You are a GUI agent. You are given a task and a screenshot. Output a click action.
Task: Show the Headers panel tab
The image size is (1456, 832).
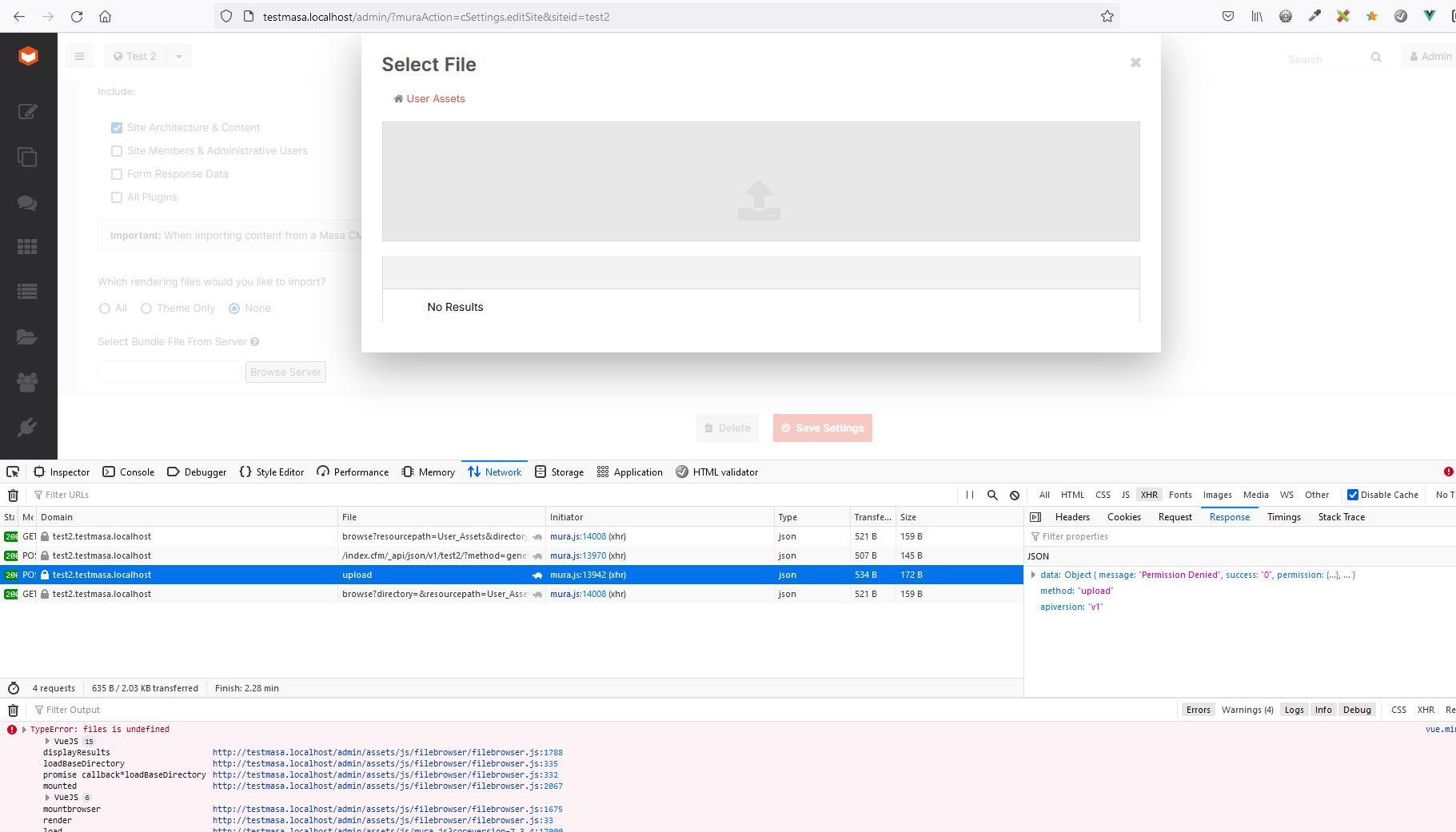(1072, 517)
